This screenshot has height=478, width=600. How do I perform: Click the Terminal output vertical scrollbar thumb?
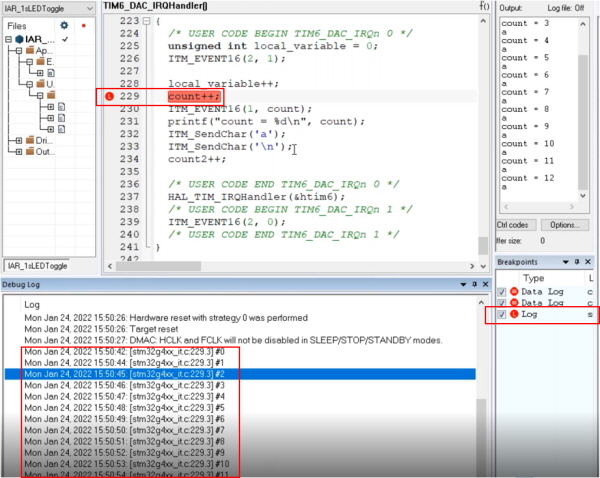click(x=582, y=122)
